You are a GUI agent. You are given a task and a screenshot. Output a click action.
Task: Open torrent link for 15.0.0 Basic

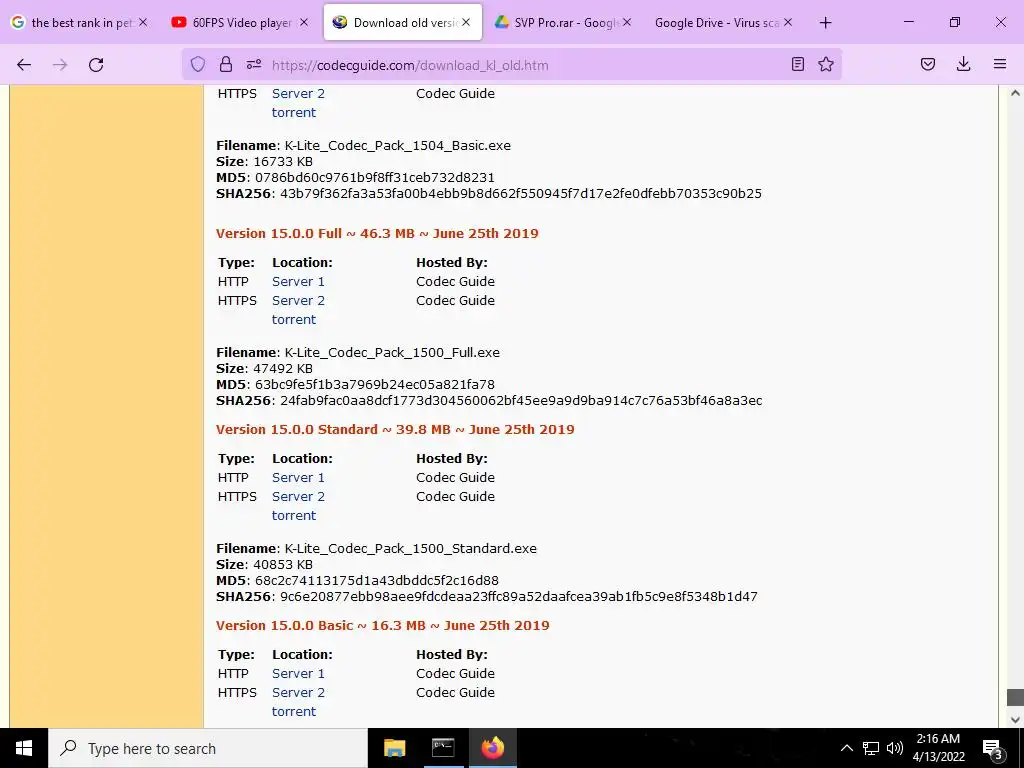coord(294,711)
